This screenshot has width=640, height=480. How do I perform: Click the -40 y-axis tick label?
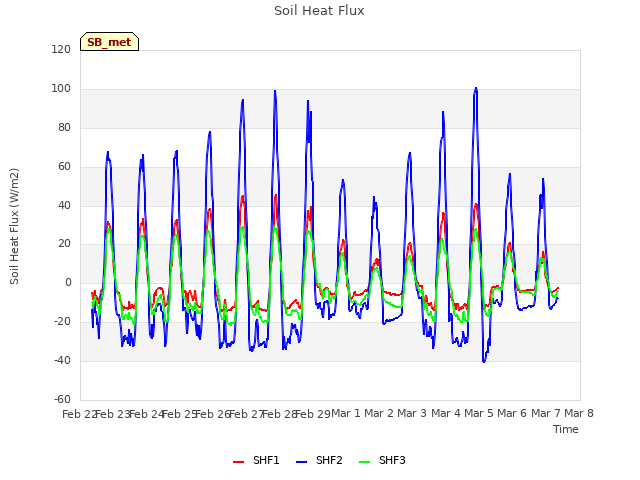[62, 360]
